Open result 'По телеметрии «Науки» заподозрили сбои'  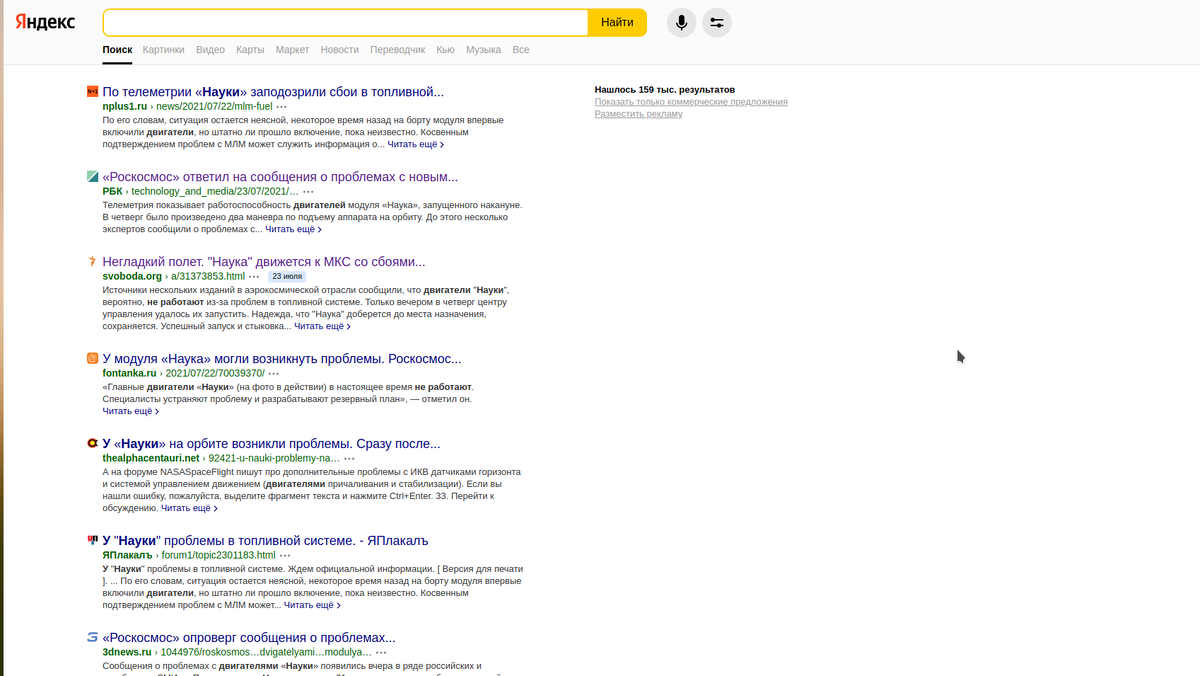click(273, 92)
